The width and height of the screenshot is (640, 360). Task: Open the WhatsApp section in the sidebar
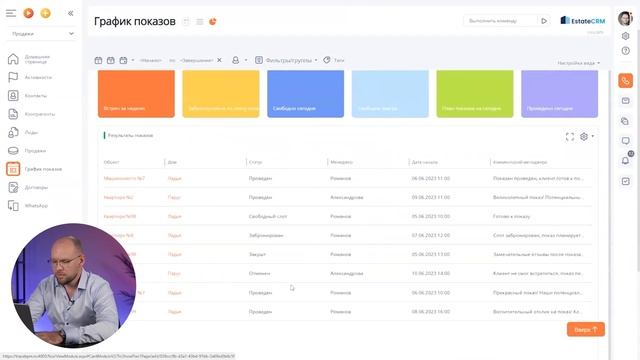click(29, 206)
